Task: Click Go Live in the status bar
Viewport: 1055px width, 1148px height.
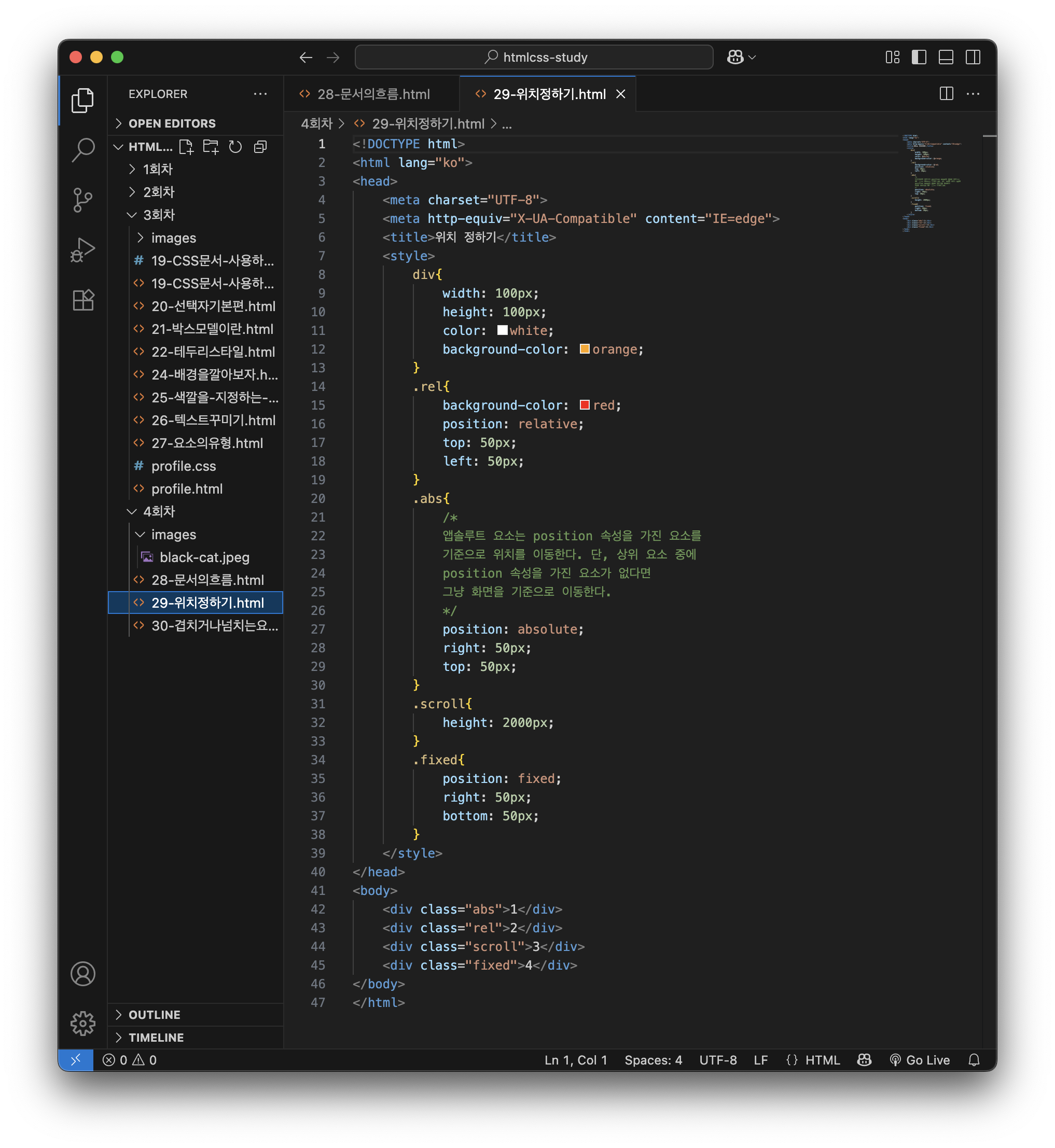Action: pyautogui.click(x=920, y=1059)
